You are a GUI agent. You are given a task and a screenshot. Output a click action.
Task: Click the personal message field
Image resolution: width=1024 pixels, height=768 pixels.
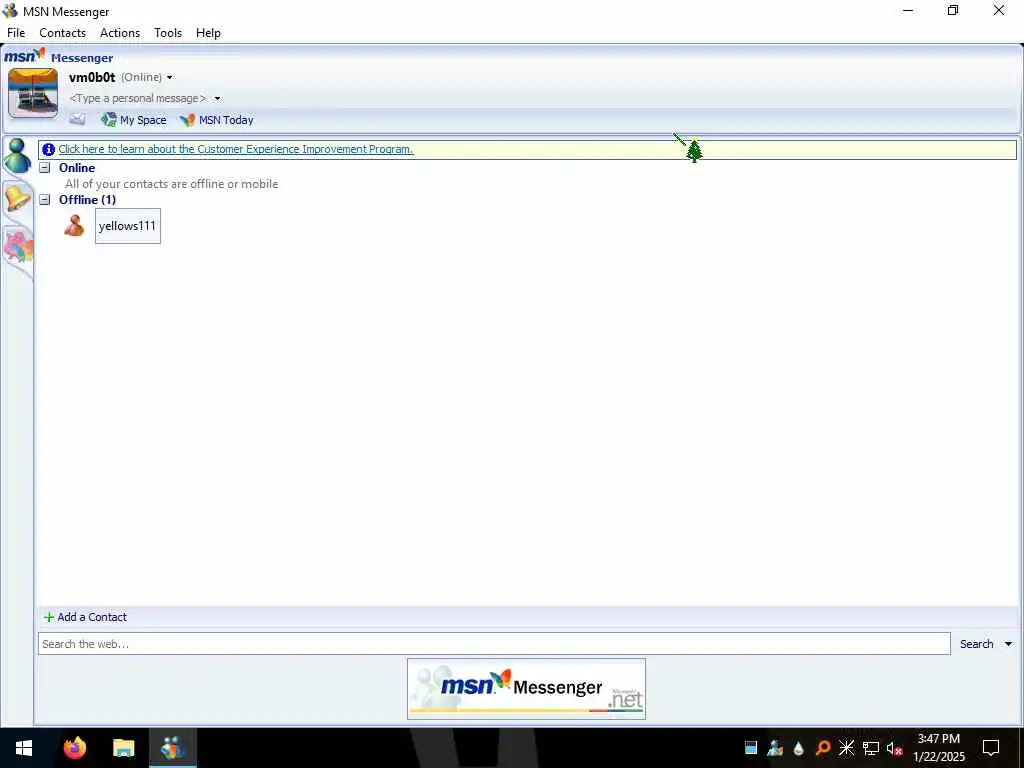coord(138,99)
